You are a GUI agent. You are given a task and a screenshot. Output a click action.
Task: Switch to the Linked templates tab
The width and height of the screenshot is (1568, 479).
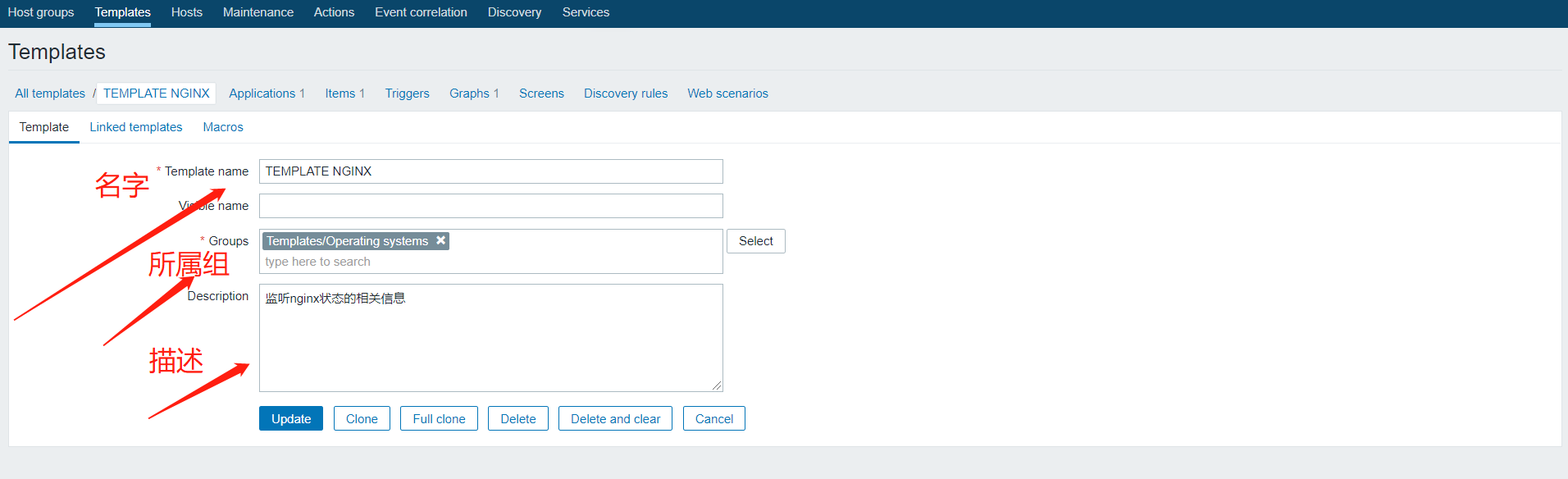click(136, 127)
